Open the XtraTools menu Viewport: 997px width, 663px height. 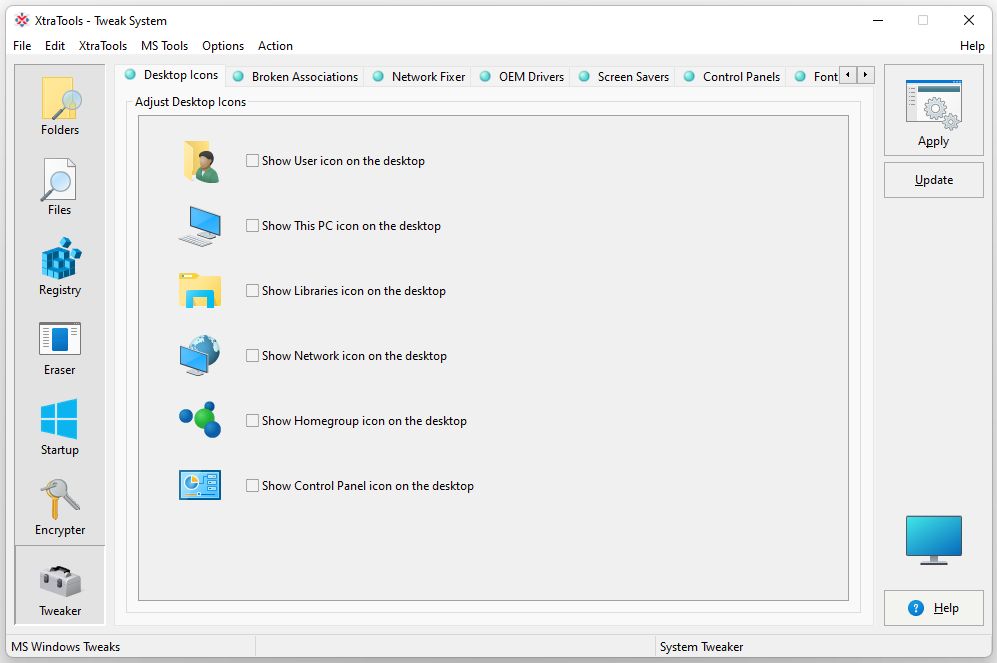[x=103, y=46]
